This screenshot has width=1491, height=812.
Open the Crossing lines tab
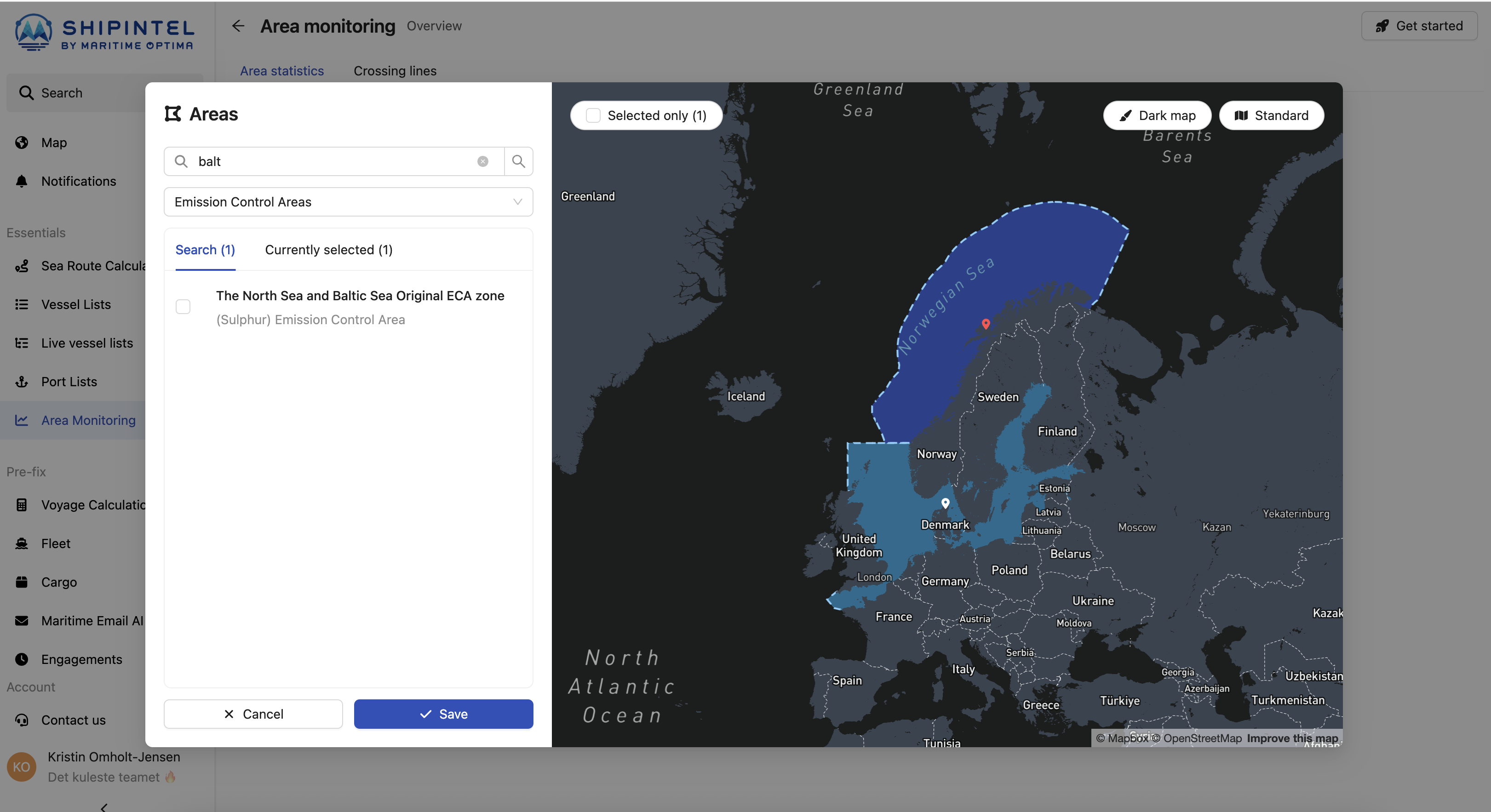coord(395,71)
